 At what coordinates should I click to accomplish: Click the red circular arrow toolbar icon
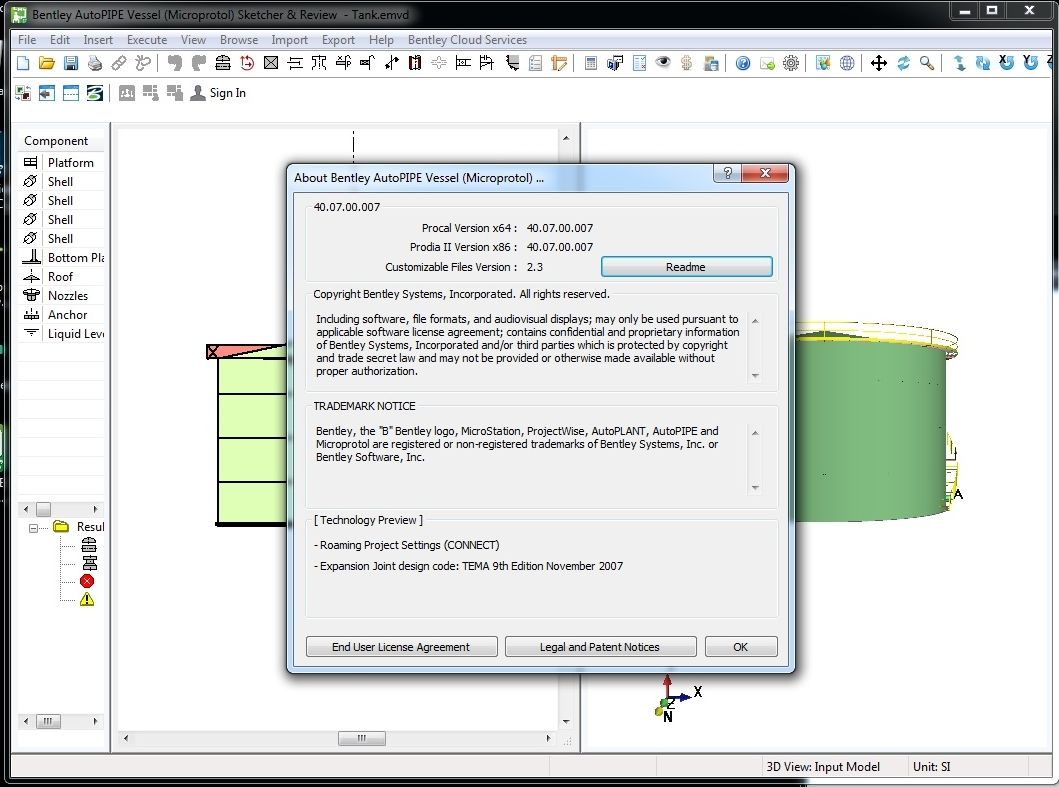[247, 64]
